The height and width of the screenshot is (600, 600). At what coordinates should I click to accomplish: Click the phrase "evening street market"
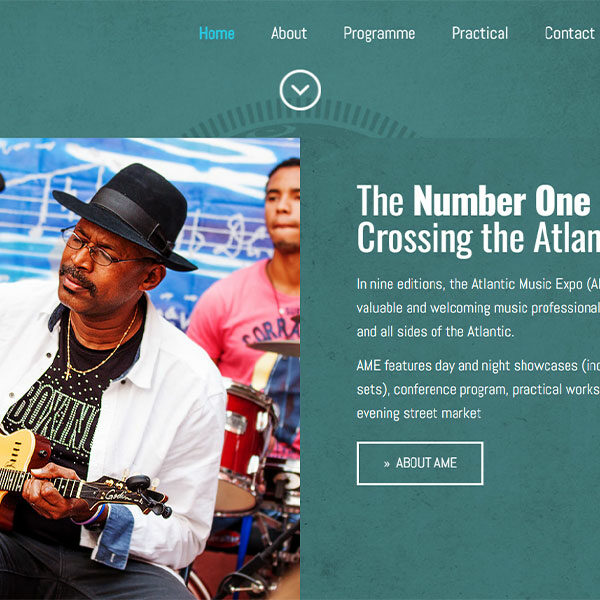[419, 414]
